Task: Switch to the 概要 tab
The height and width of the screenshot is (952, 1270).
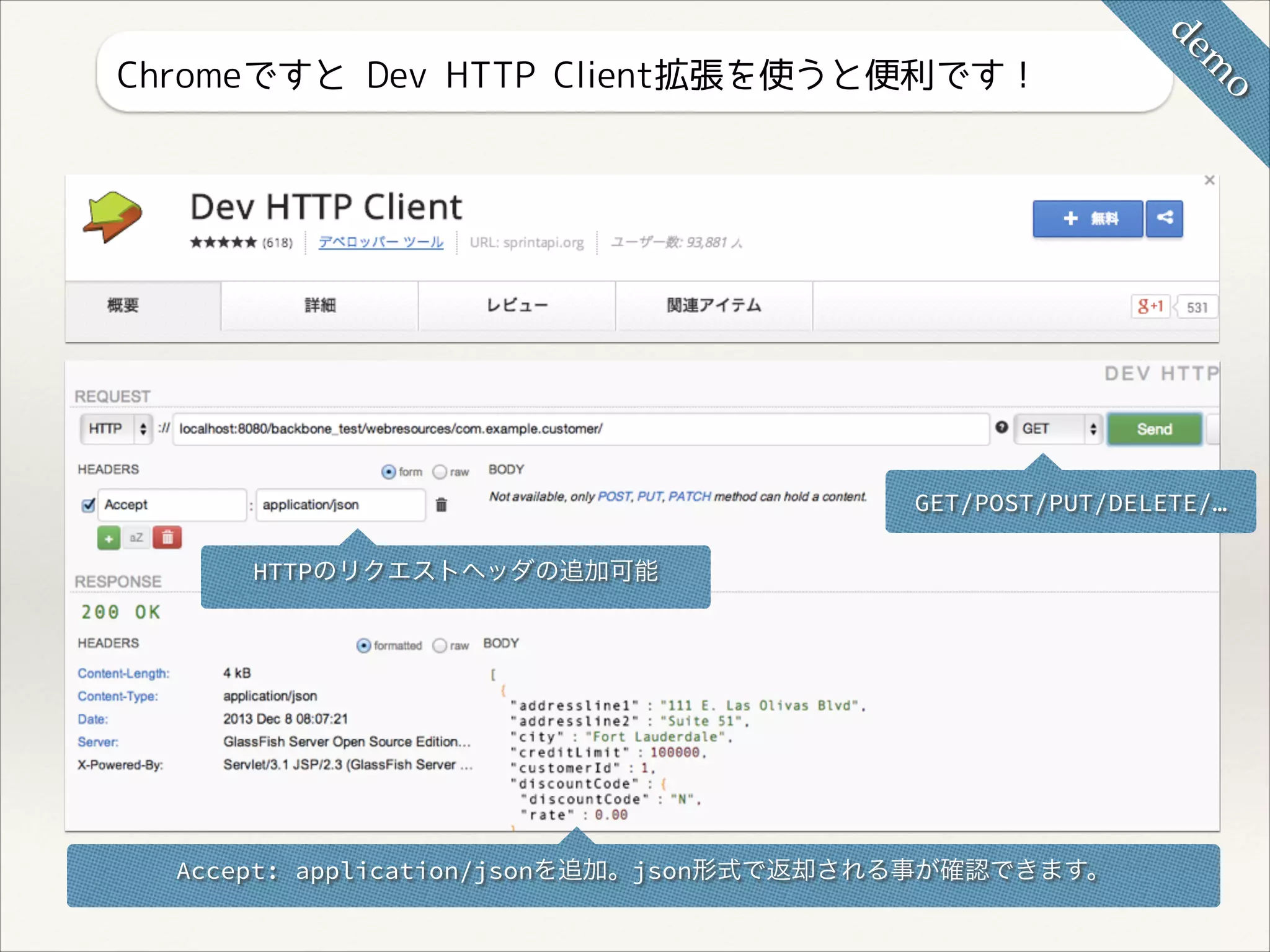Action: (123, 306)
